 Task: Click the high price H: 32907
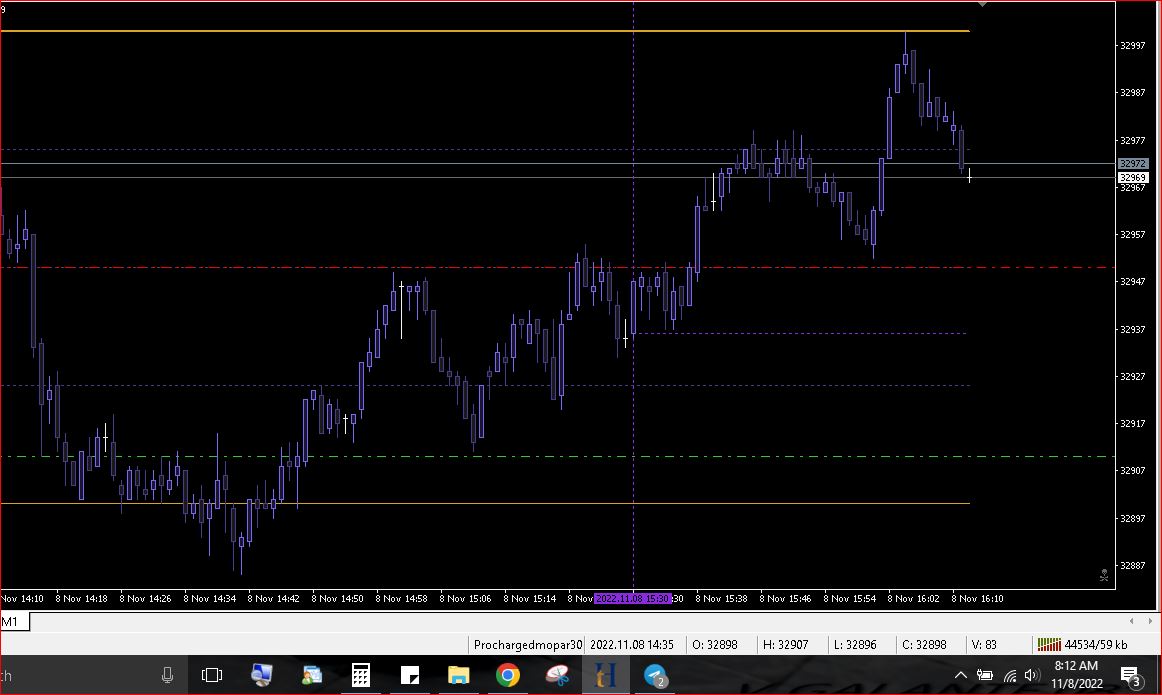786,645
